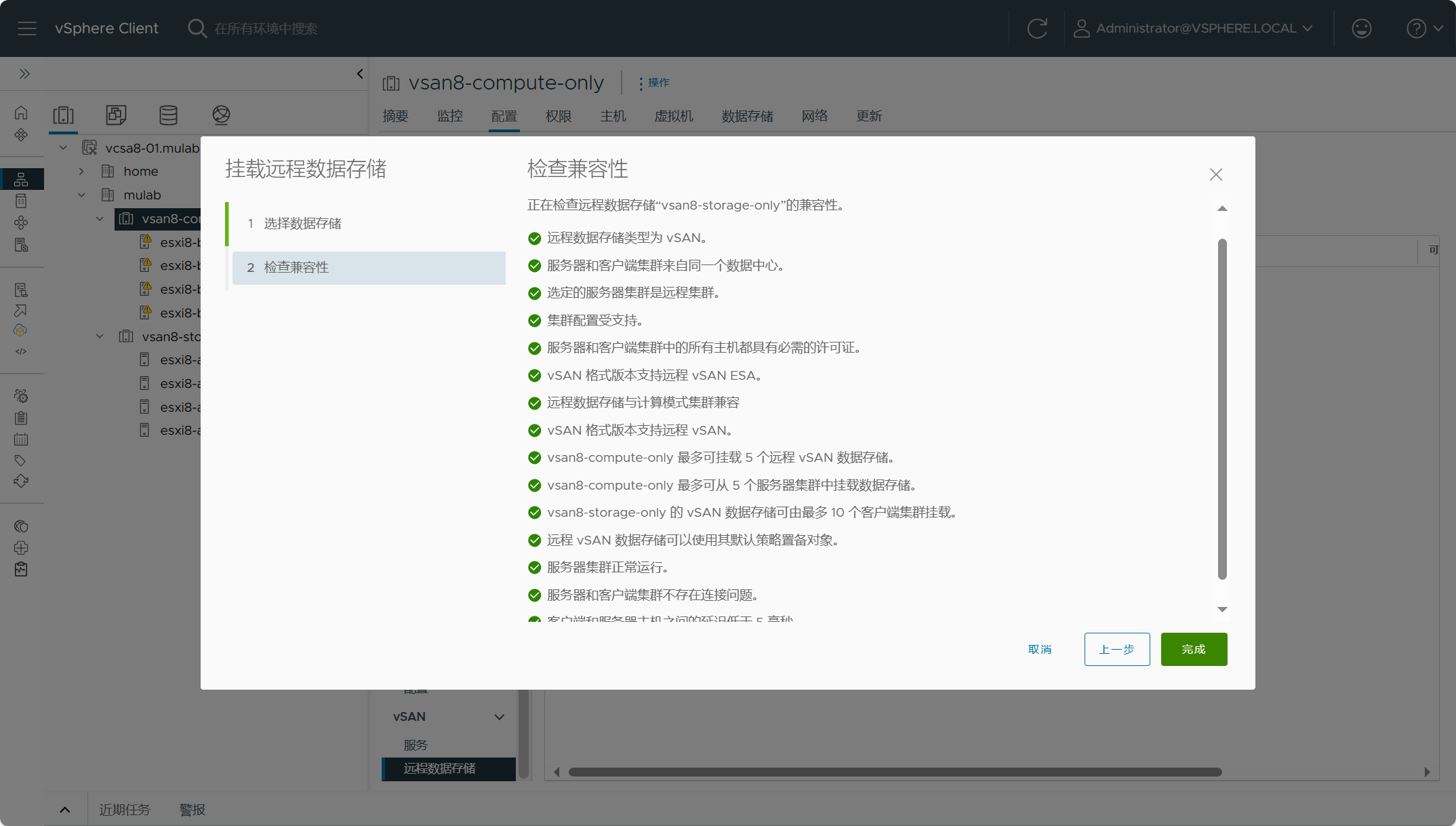The image size is (1456, 826).
Task: Click compatibility list scroll down arrow
Action: coord(1222,610)
